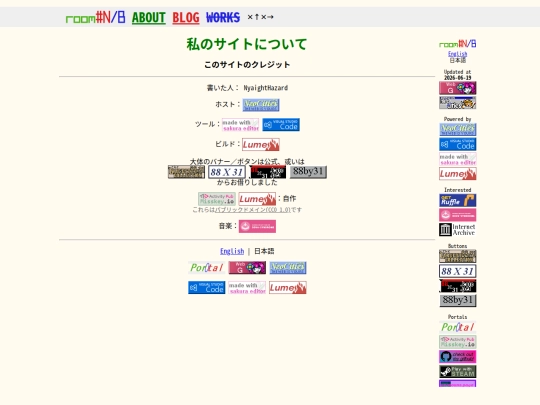This screenshot has height=405, width=540.
Task: Click the Lume badge beside ビルド
Action: pos(261,145)
